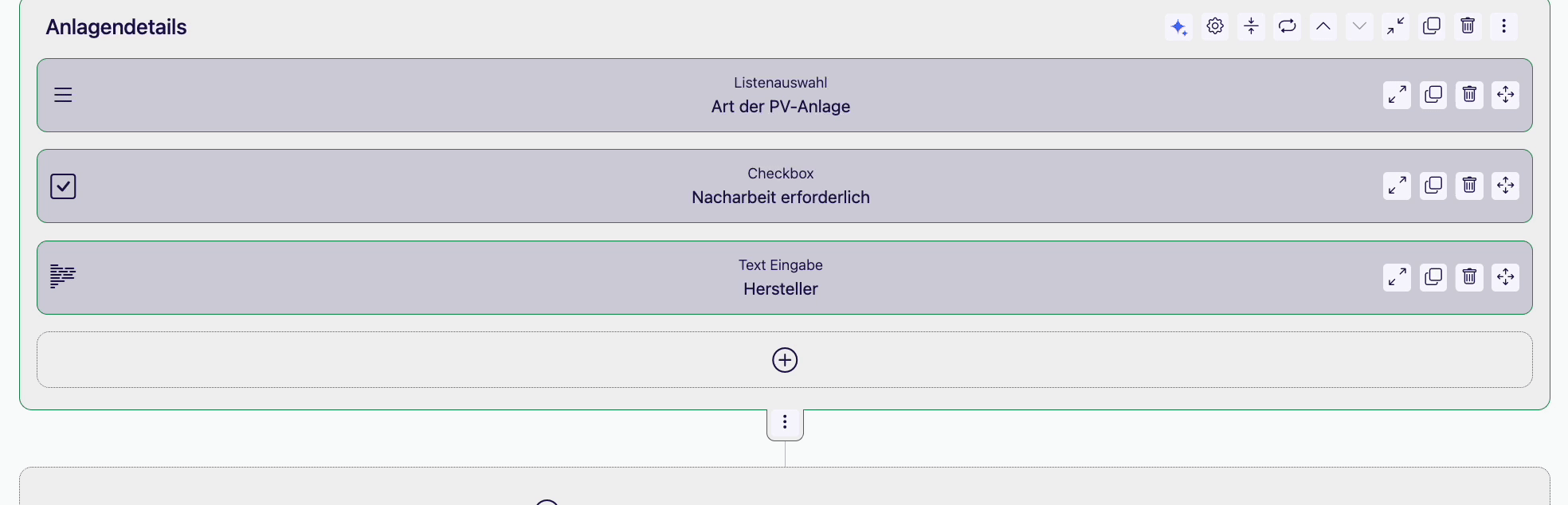Image resolution: width=1568 pixels, height=505 pixels.
Task: Expand the Art der PV-Anlage field
Action: [1397, 95]
